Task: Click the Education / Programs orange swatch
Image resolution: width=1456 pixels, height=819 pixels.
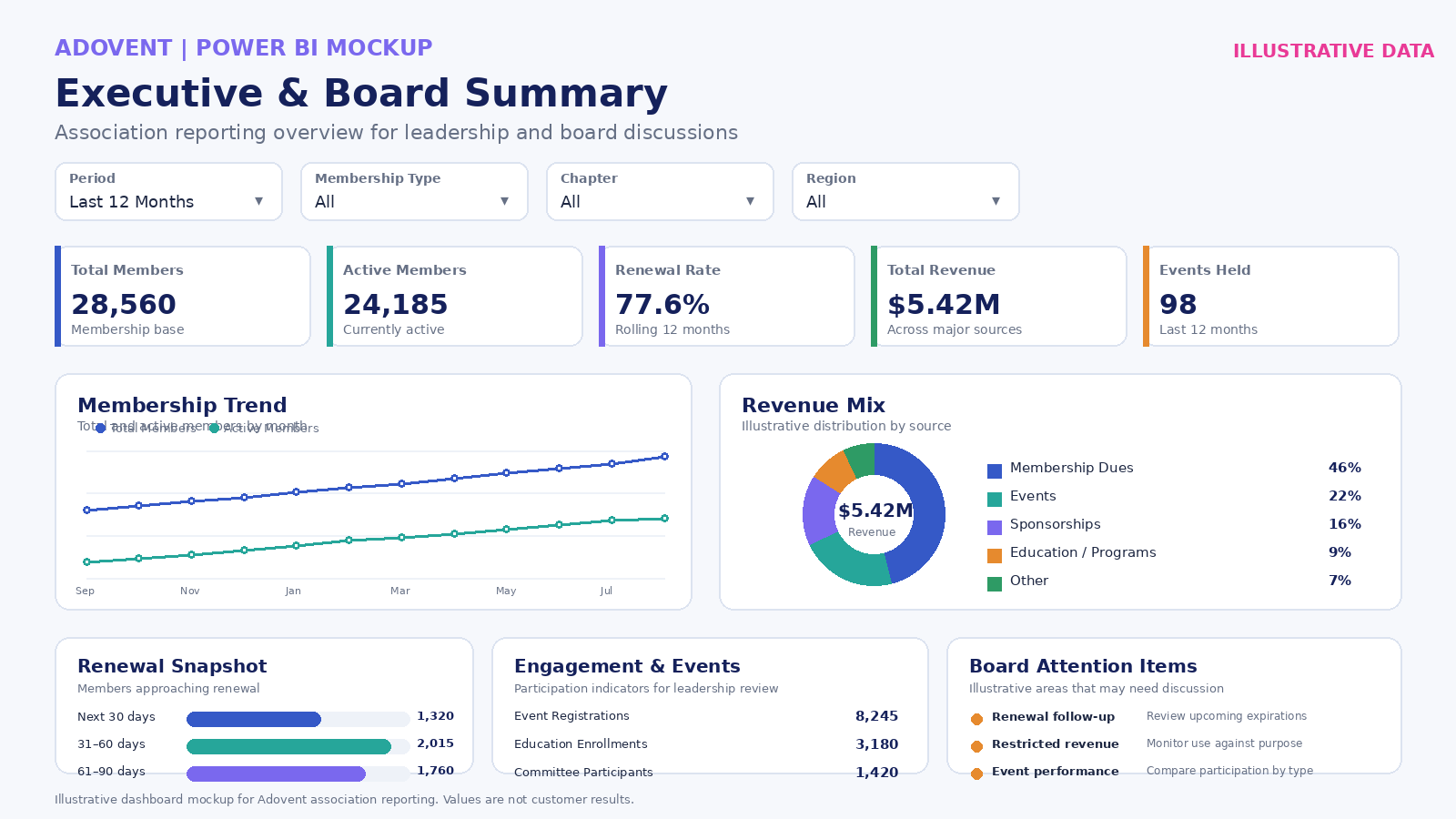Action: click(x=995, y=556)
